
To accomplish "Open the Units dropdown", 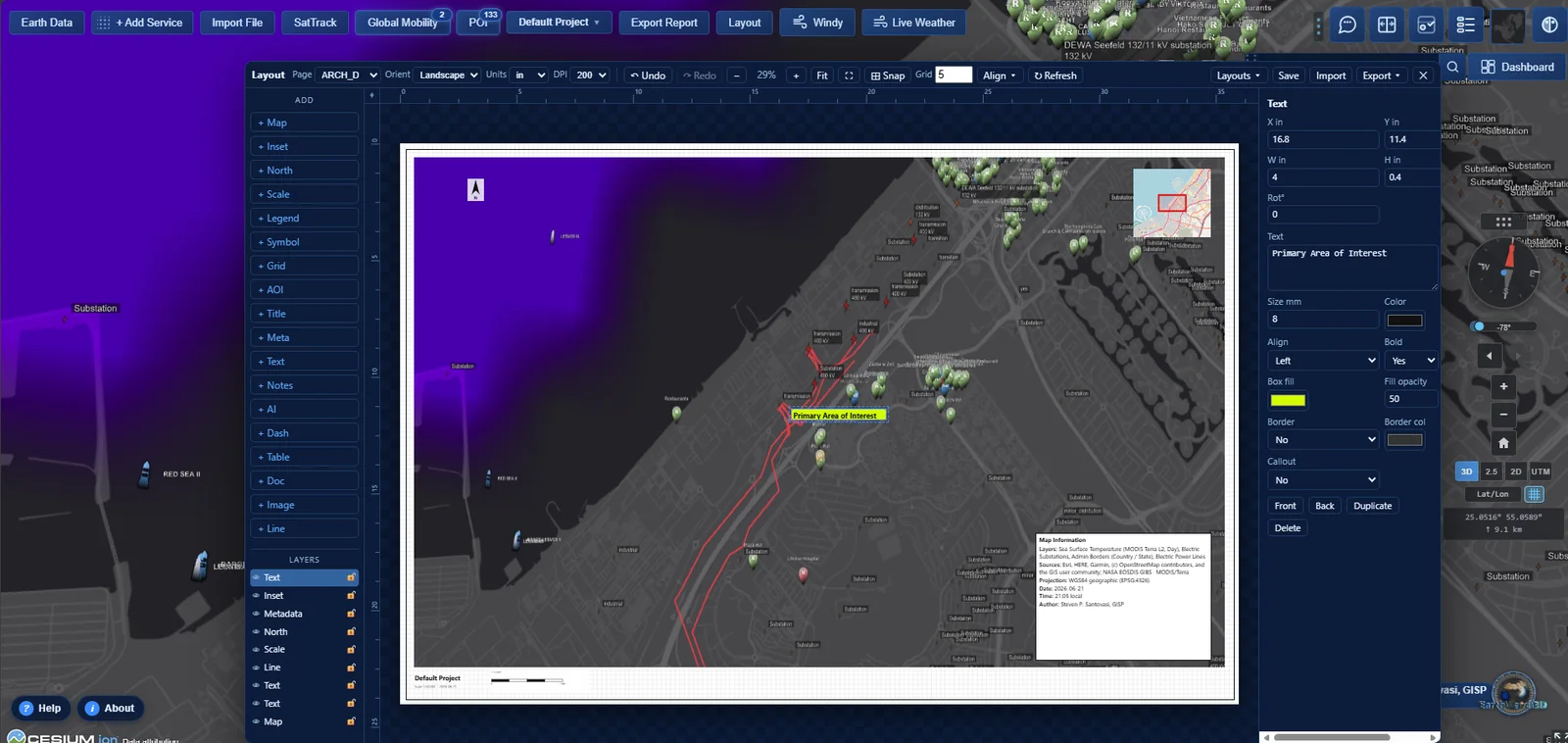I will (x=529, y=74).
